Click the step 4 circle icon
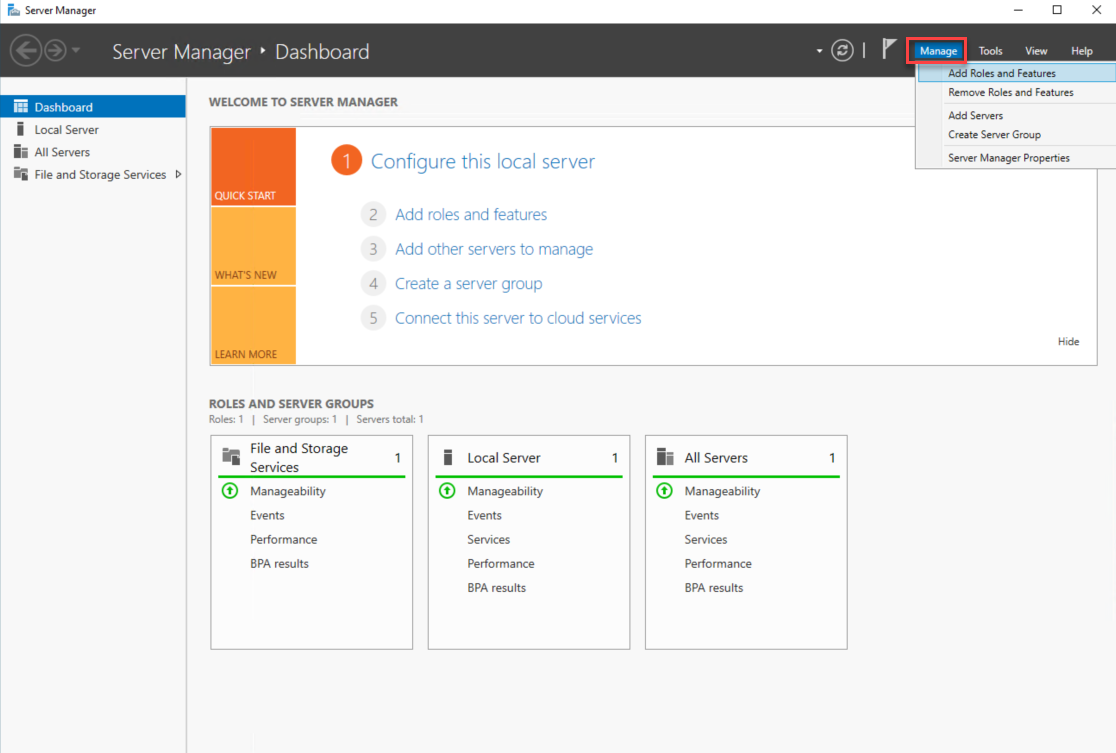Screen dimensions: 1116x753 click(x=373, y=283)
